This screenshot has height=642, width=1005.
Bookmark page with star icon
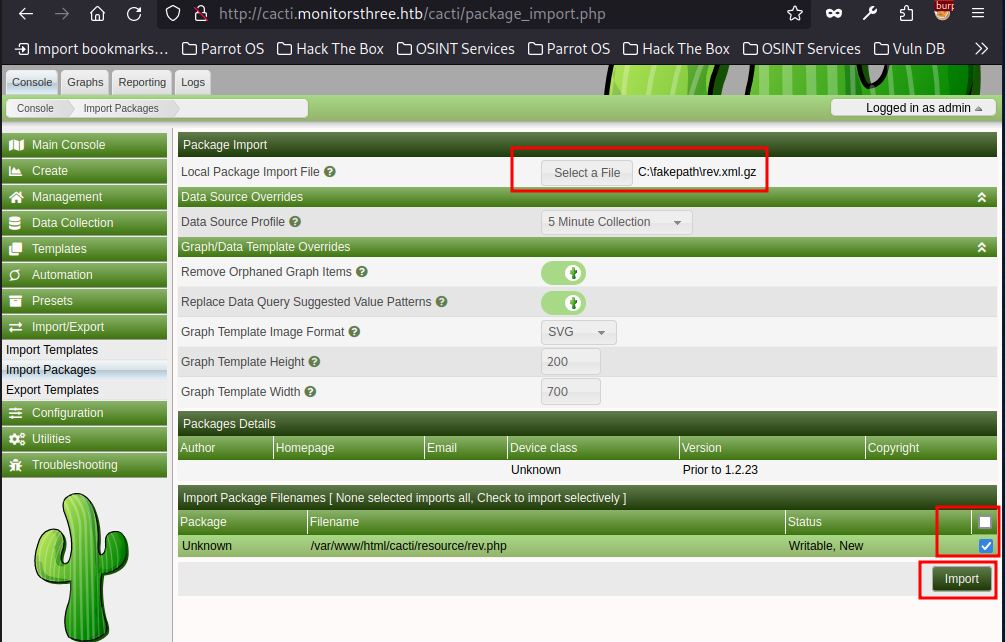point(794,14)
